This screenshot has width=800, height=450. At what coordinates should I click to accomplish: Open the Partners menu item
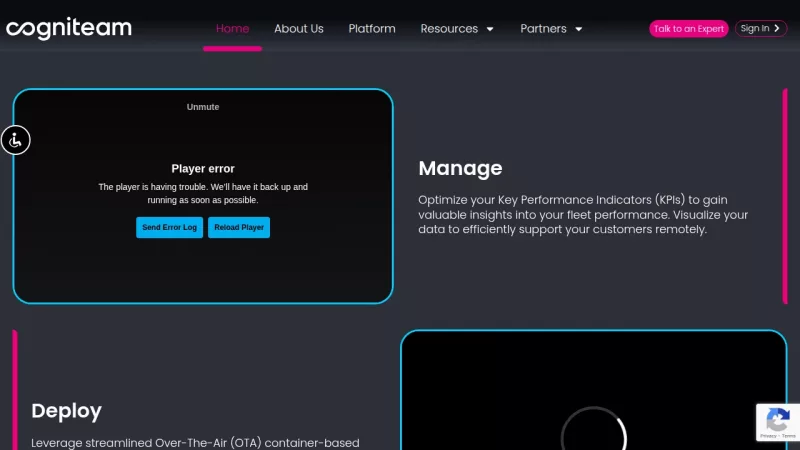point(543,29)
